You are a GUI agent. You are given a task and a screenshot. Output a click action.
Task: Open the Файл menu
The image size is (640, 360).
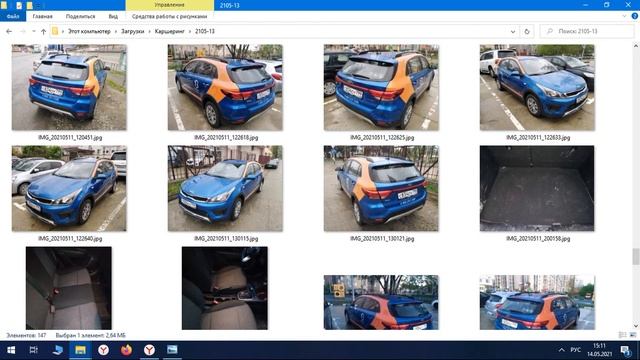point(13,16)
